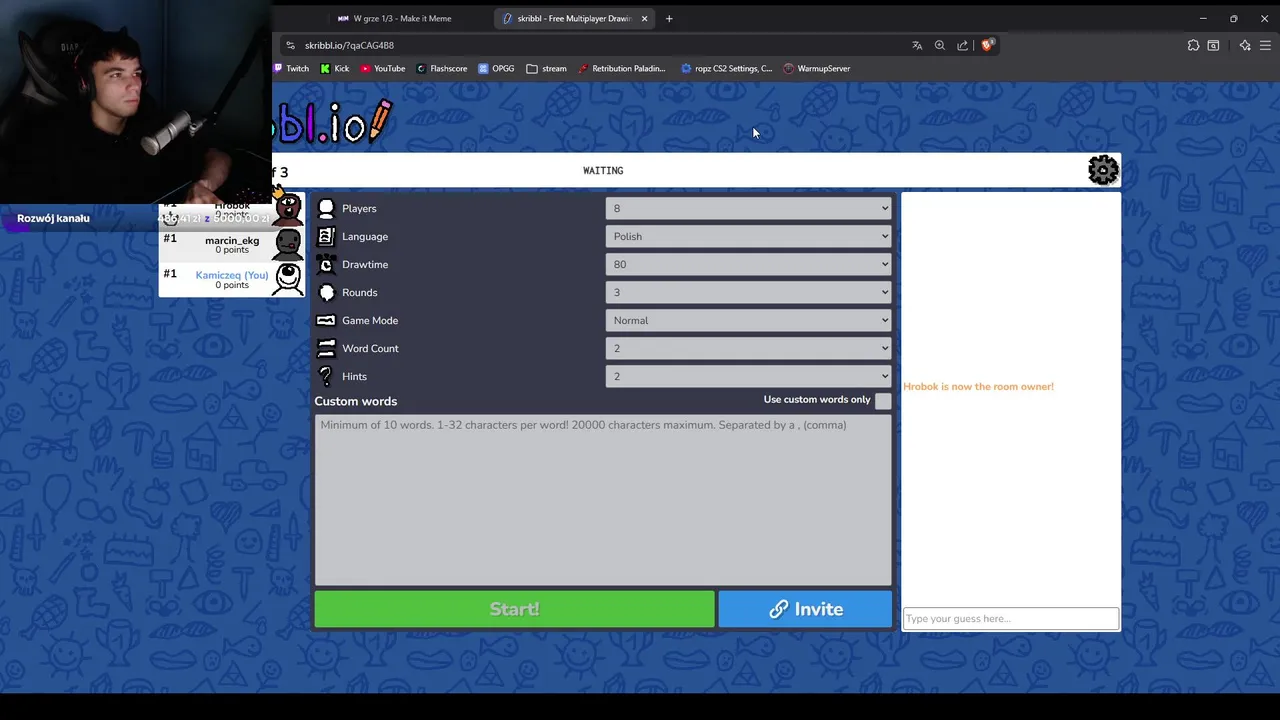The height and width of the screenshot is (720, 1280).
Task: Click the Players setting icon
Action: click(x=326, y=208)
